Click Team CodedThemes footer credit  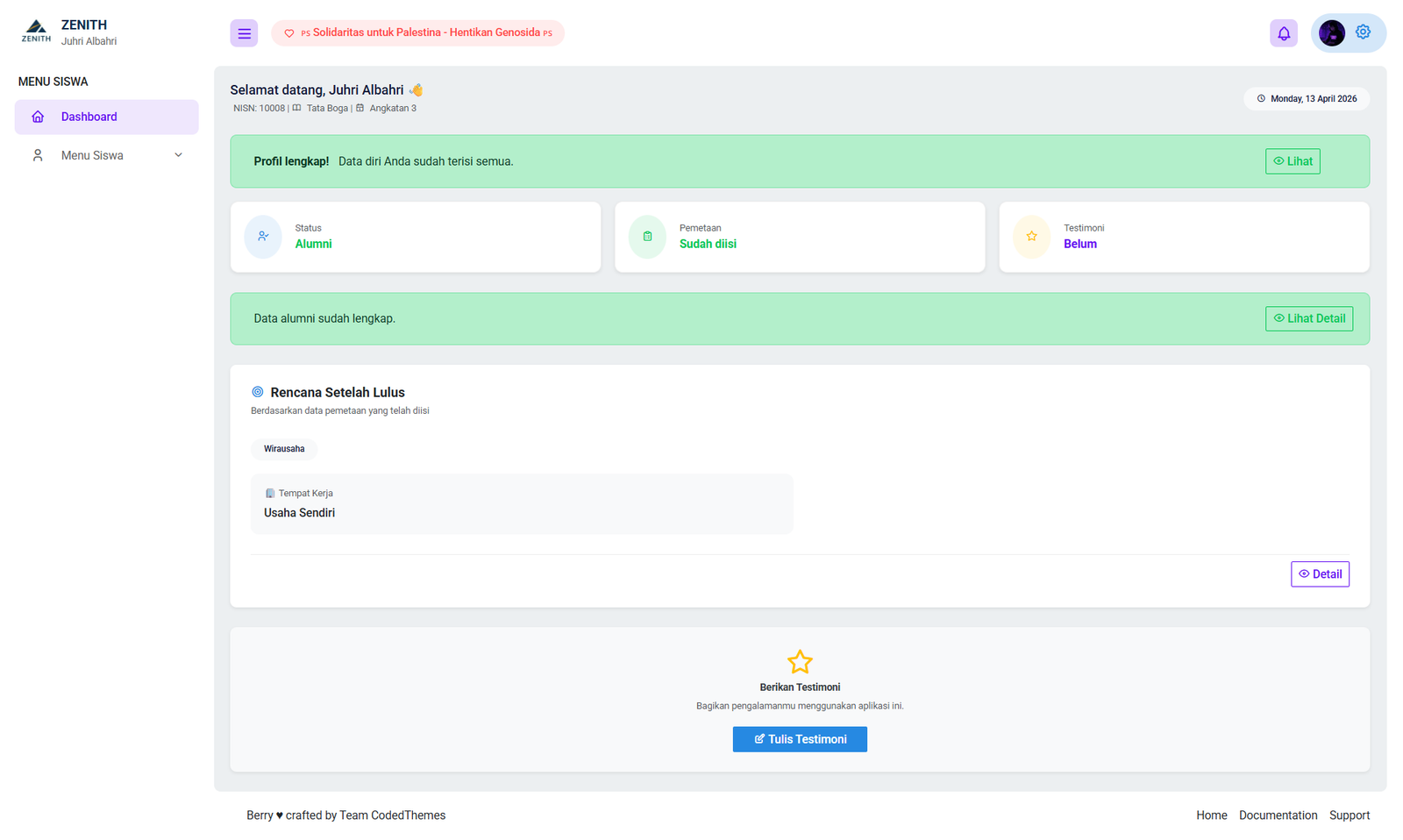pos(392,815)
